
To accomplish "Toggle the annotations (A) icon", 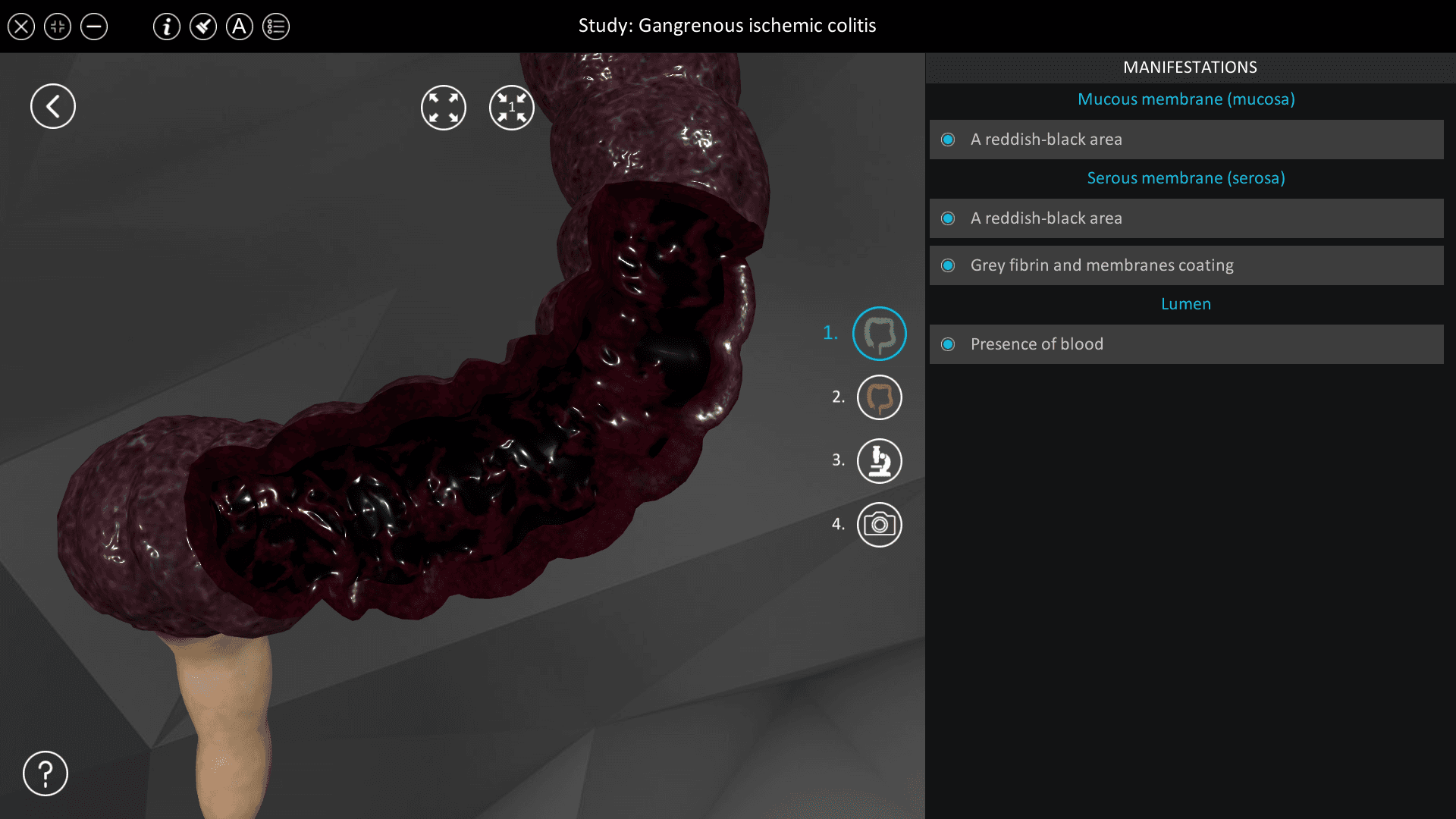I will 240,27.
